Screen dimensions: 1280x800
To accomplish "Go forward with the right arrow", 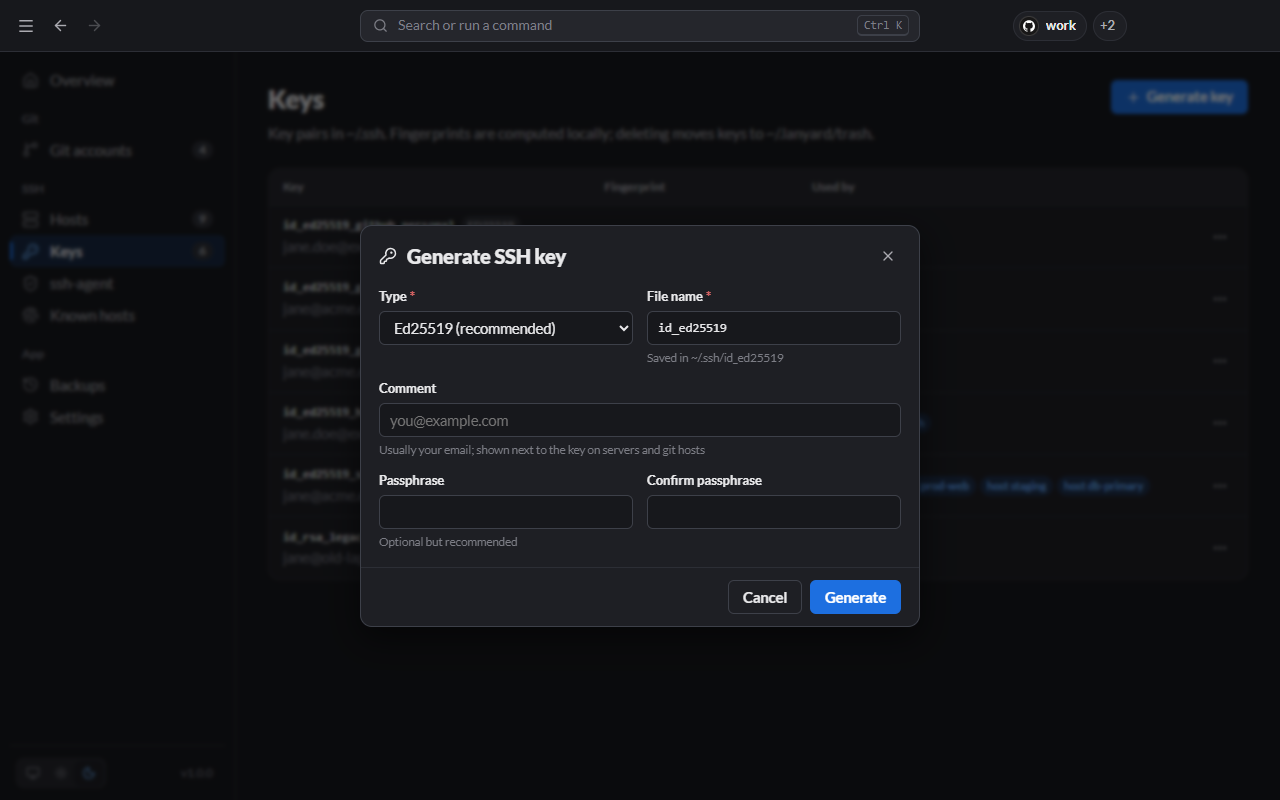I will point(94,26).
